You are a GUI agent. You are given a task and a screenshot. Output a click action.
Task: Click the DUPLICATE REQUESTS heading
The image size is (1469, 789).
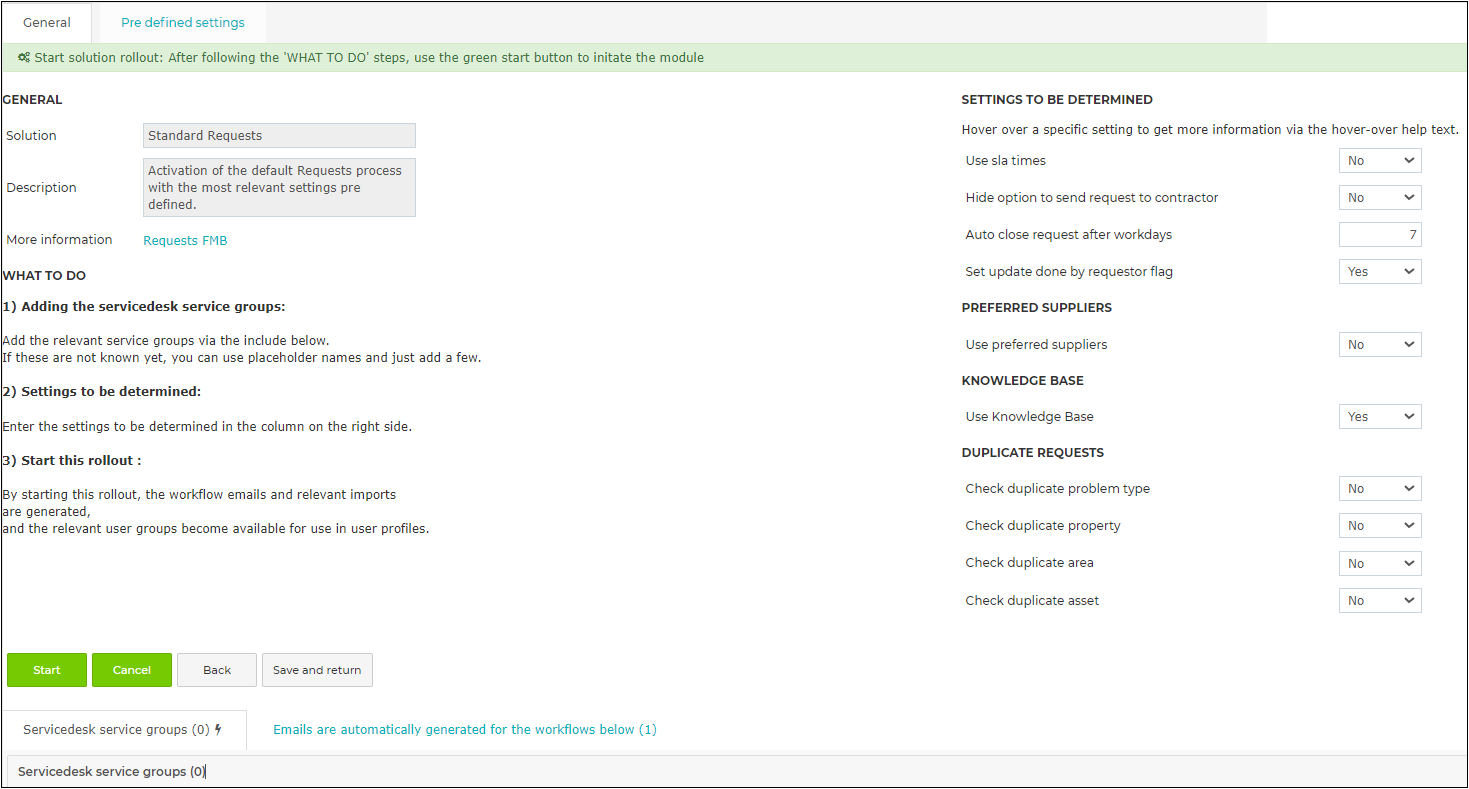pos(1033,453)
